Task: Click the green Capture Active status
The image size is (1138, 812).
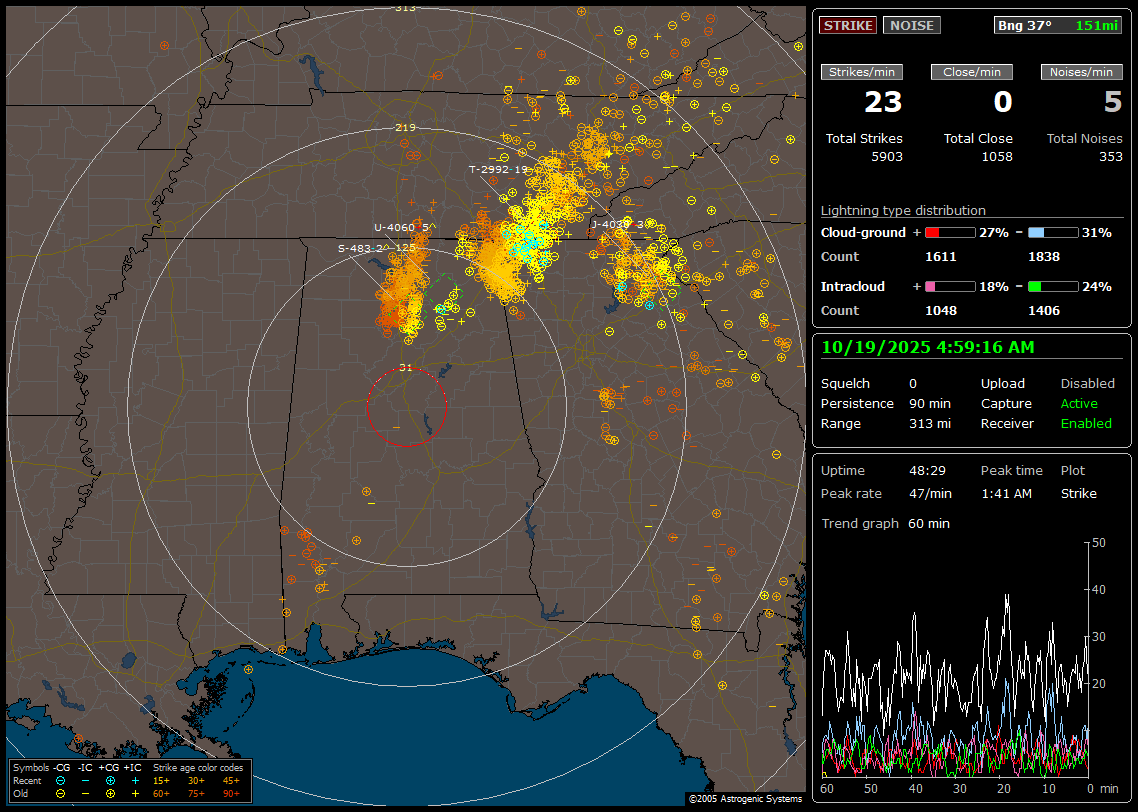Action: point(1079,404)
